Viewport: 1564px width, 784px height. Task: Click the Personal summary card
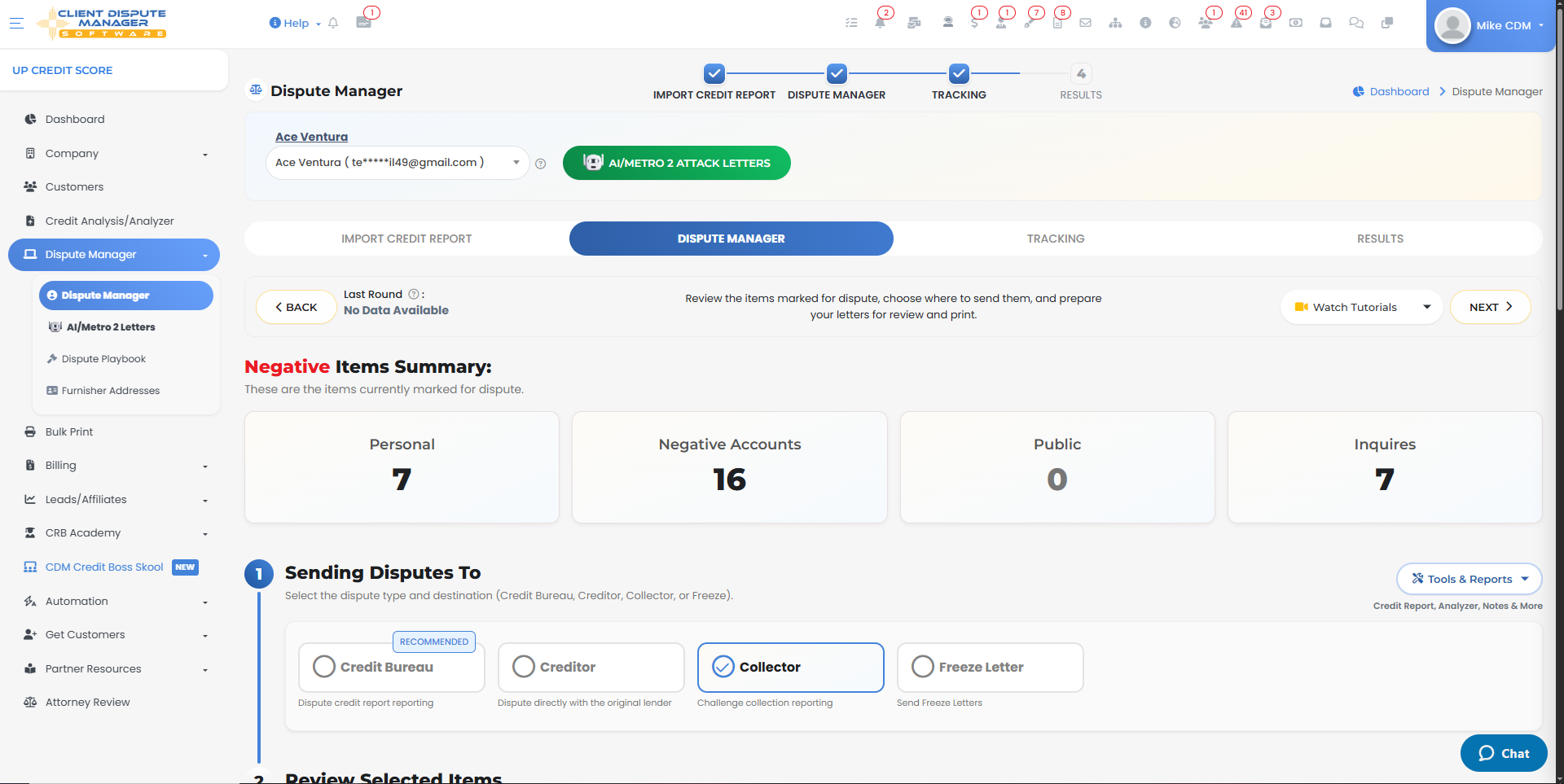[x=402, y=467]
